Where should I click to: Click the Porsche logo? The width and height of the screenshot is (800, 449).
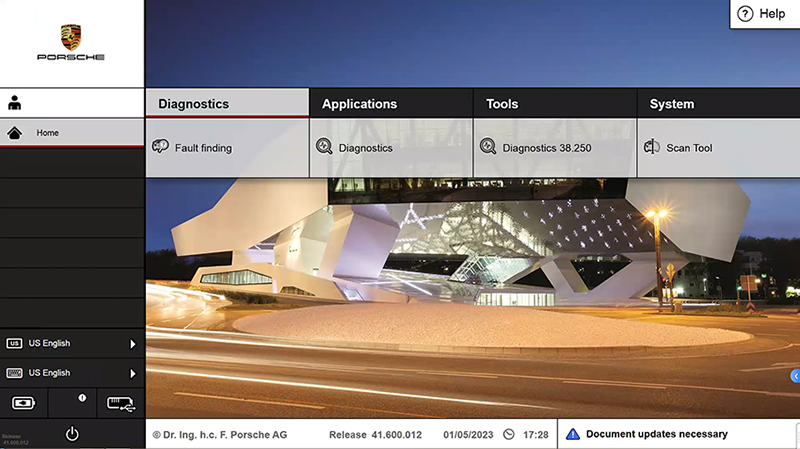(x=71, y=43)
